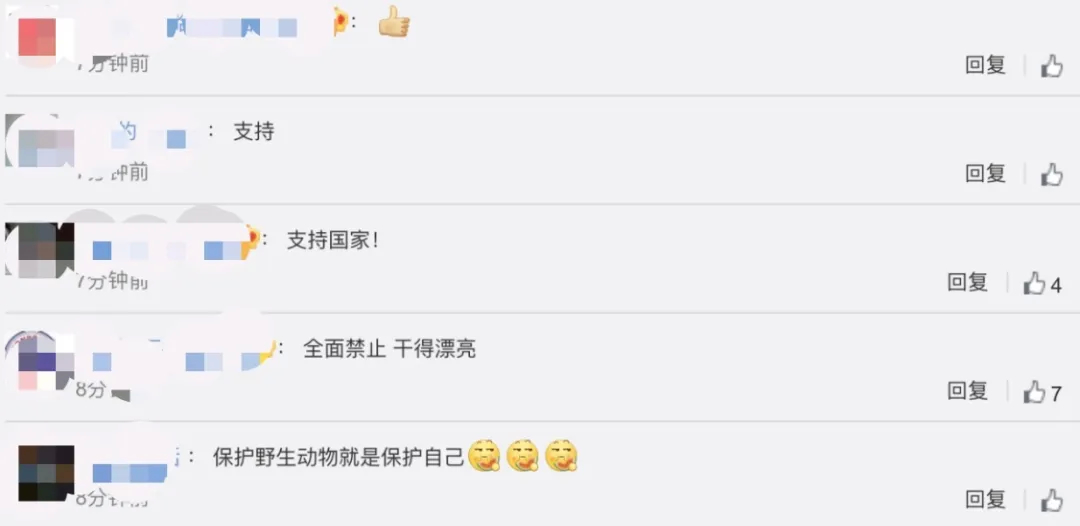Like the 保护野生动物就是保护自己 comment
The height and width of the screenshot is (526, 1080).
(x=1052, y=501)
